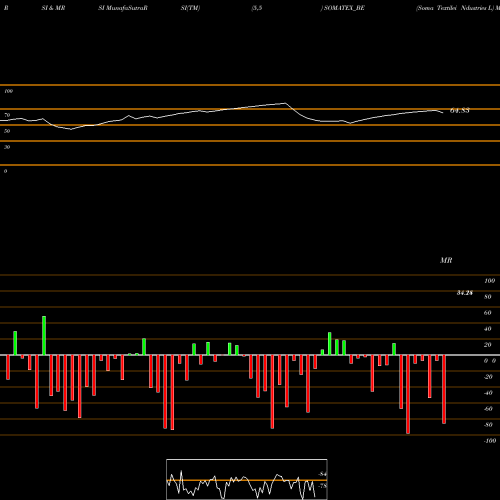
Task: Click the MR axis label 40
Action: pyautogui.click(x=488, y=329)
